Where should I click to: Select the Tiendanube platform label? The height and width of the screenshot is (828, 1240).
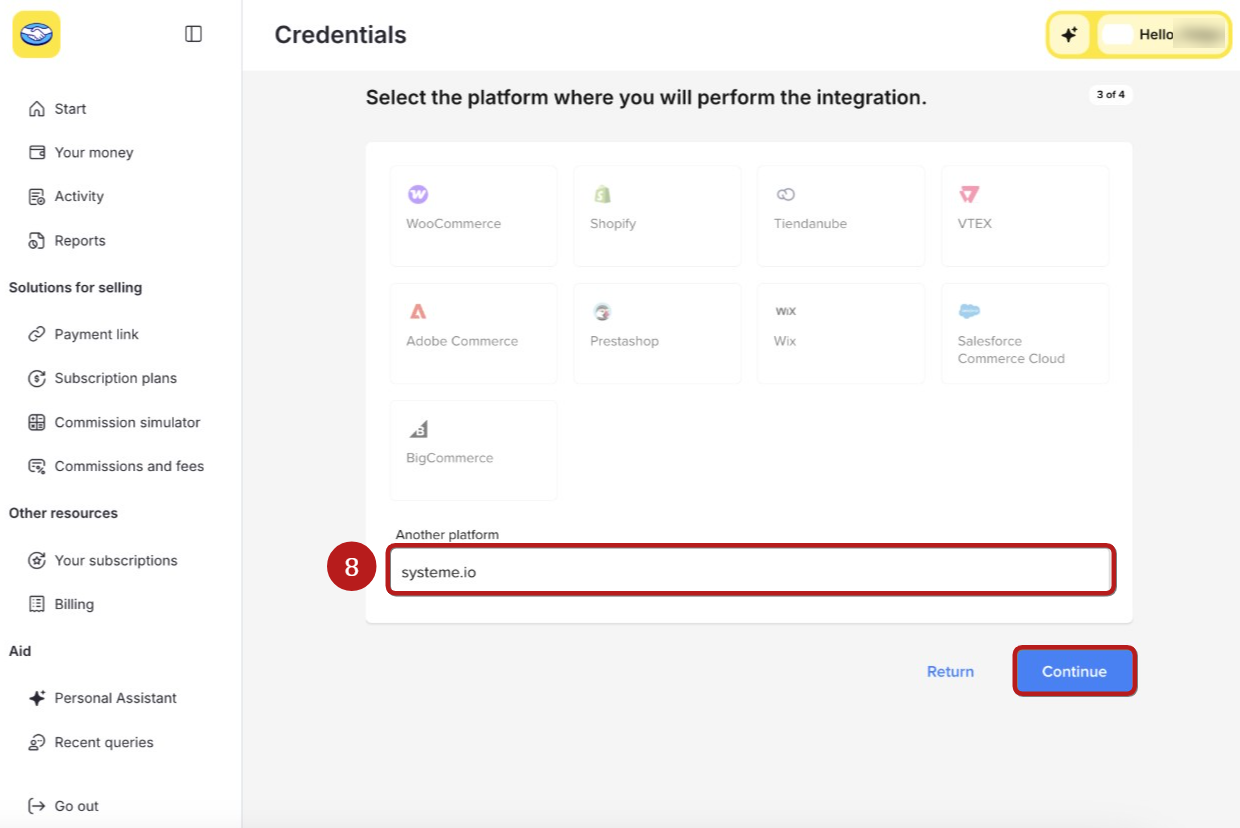click(x=810, y=224)
